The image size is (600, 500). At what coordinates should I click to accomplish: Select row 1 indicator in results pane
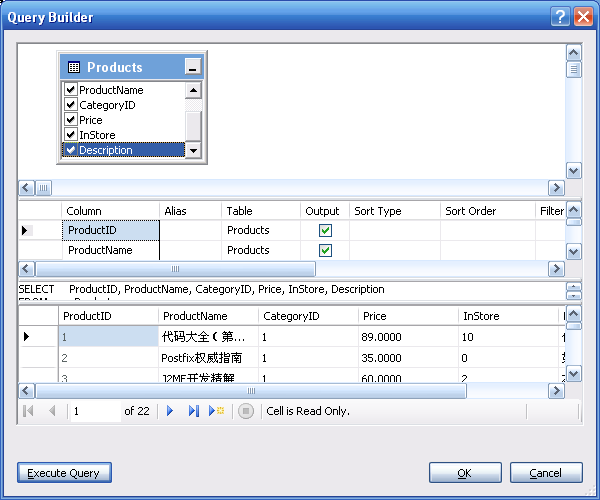pyautogui.click(x=26, y=337)
